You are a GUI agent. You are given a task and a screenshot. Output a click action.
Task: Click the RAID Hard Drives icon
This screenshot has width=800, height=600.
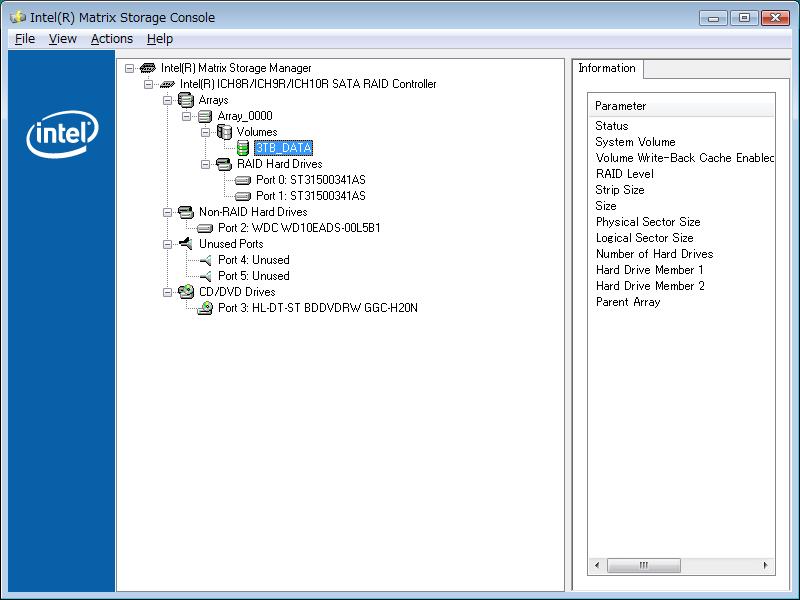pyautogui.click(x=223, y=164)
